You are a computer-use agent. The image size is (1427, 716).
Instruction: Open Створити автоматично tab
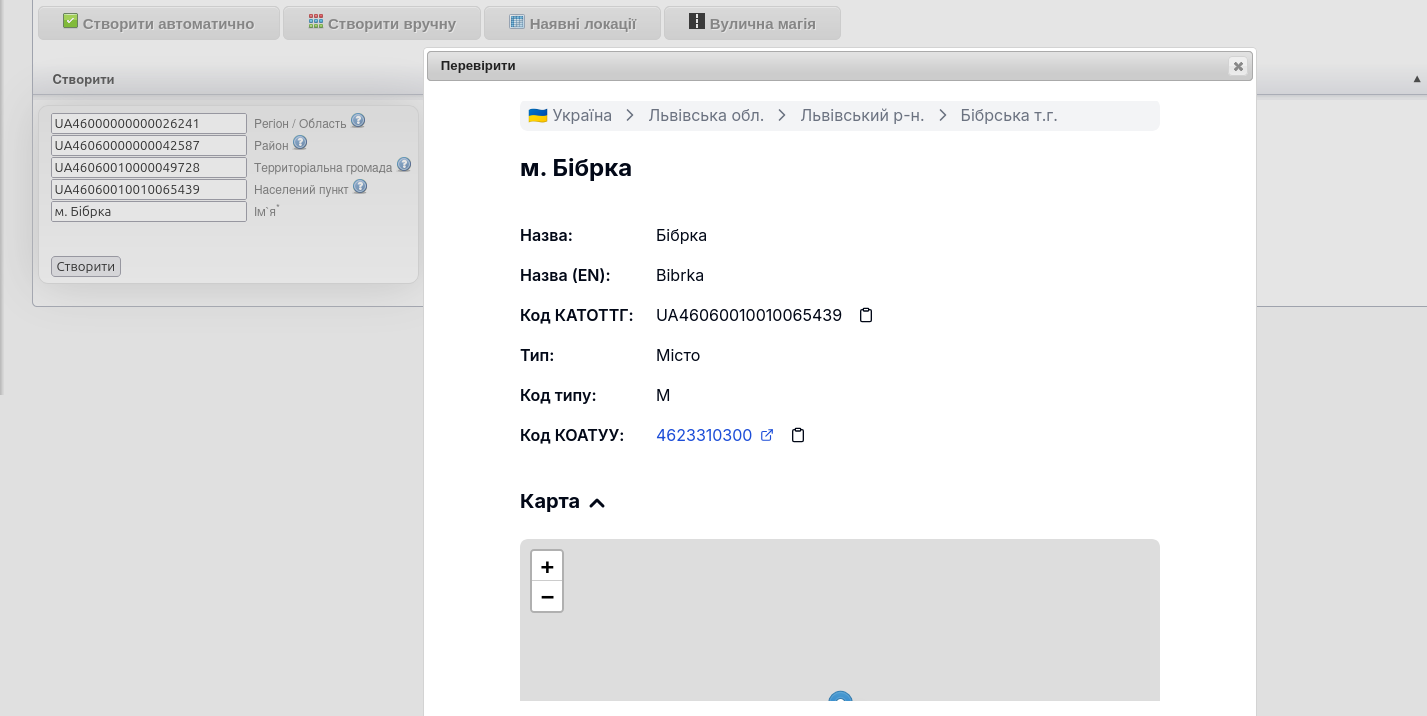pos(159,23)
